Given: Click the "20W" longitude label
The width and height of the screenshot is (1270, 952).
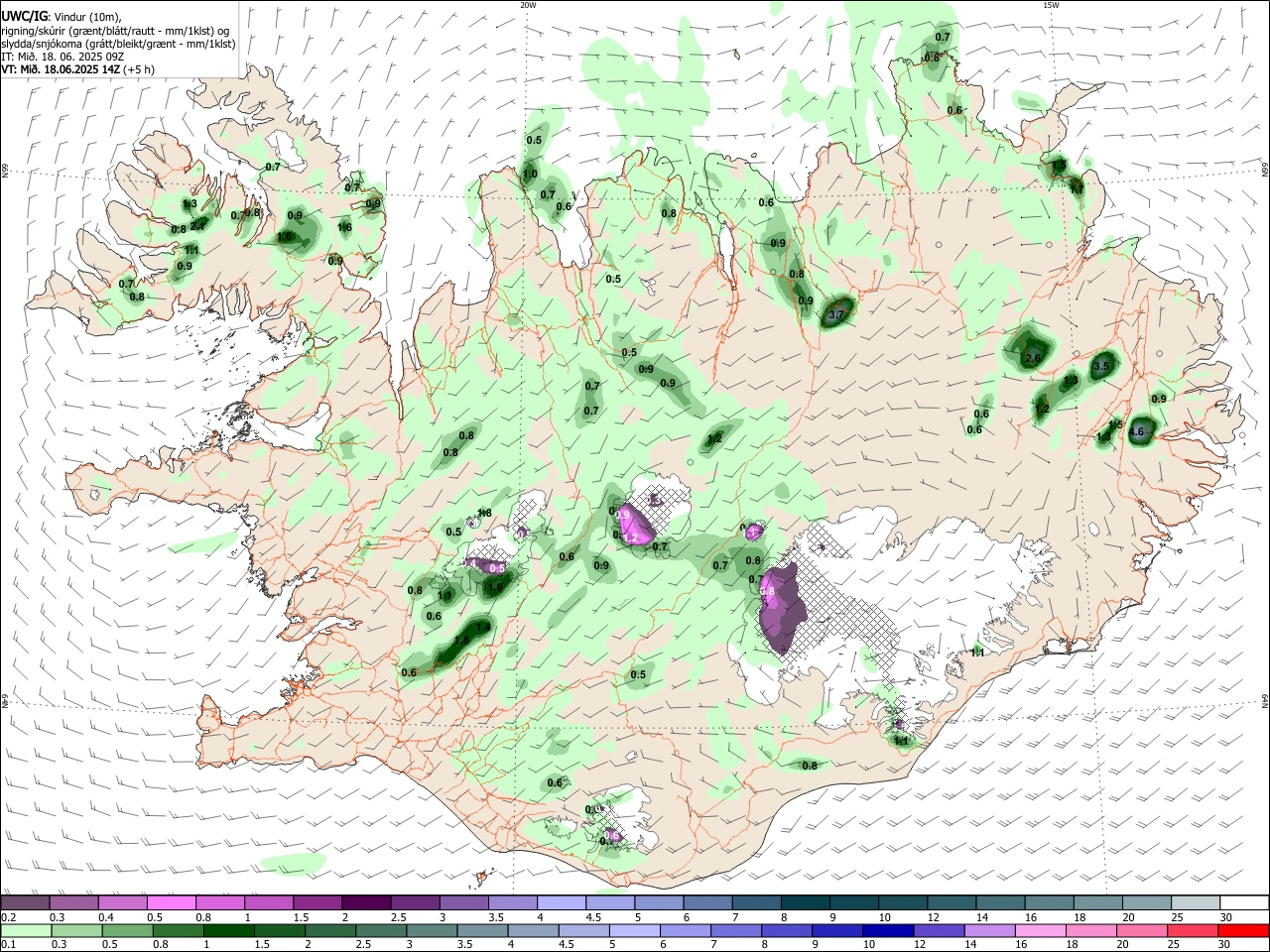Looking at the screenshot, I should click(528, 5).
